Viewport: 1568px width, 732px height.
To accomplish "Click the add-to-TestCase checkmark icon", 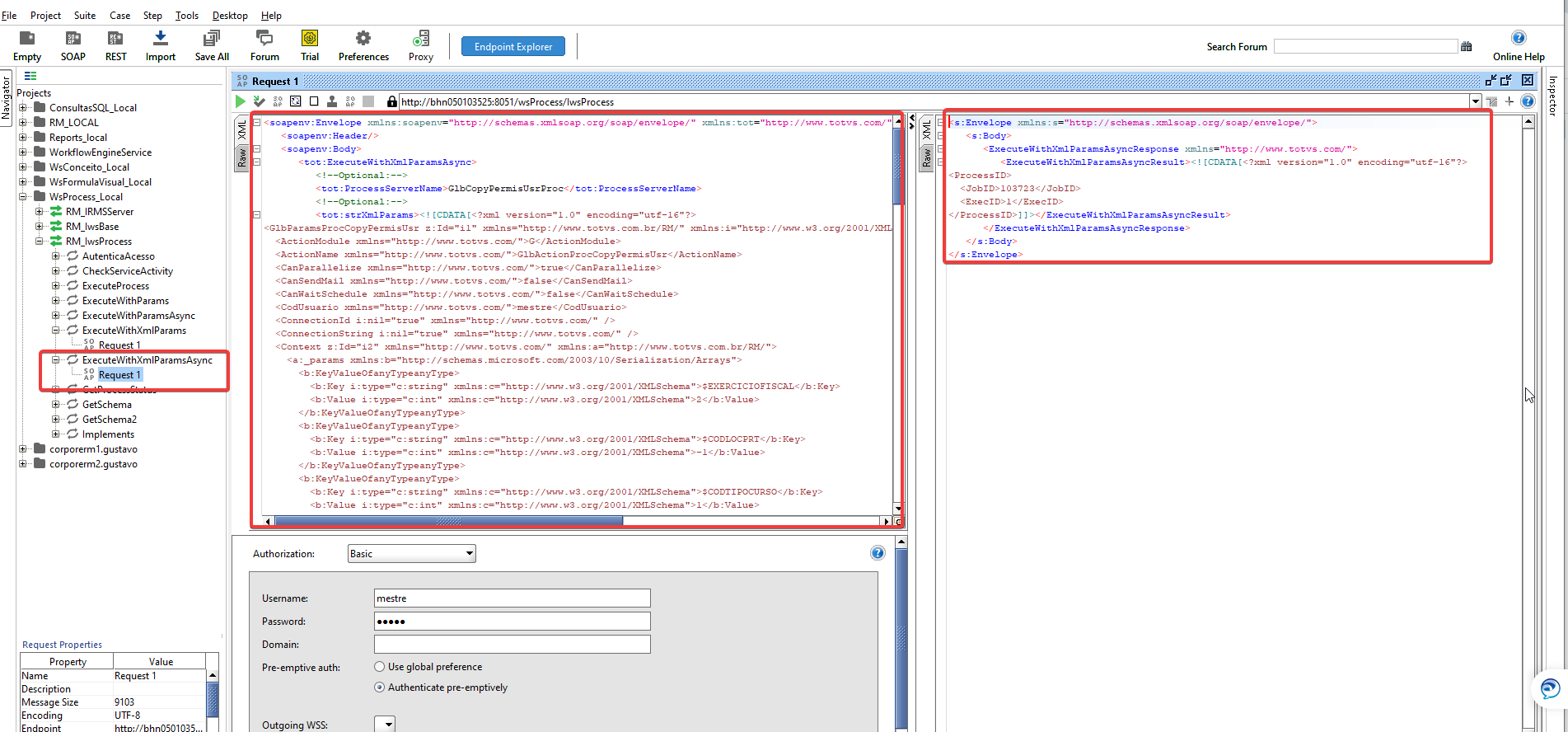I will [259, 101].
